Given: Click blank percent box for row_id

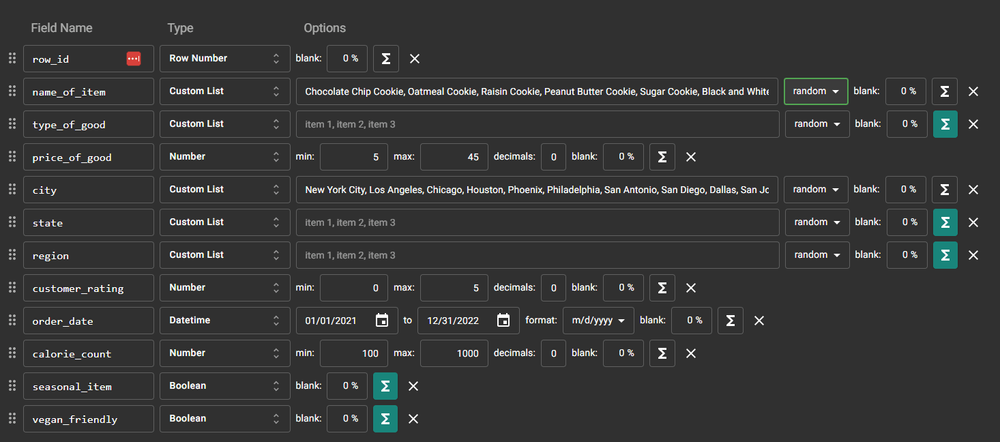Looking at the screenshot, I should (347, 59).
